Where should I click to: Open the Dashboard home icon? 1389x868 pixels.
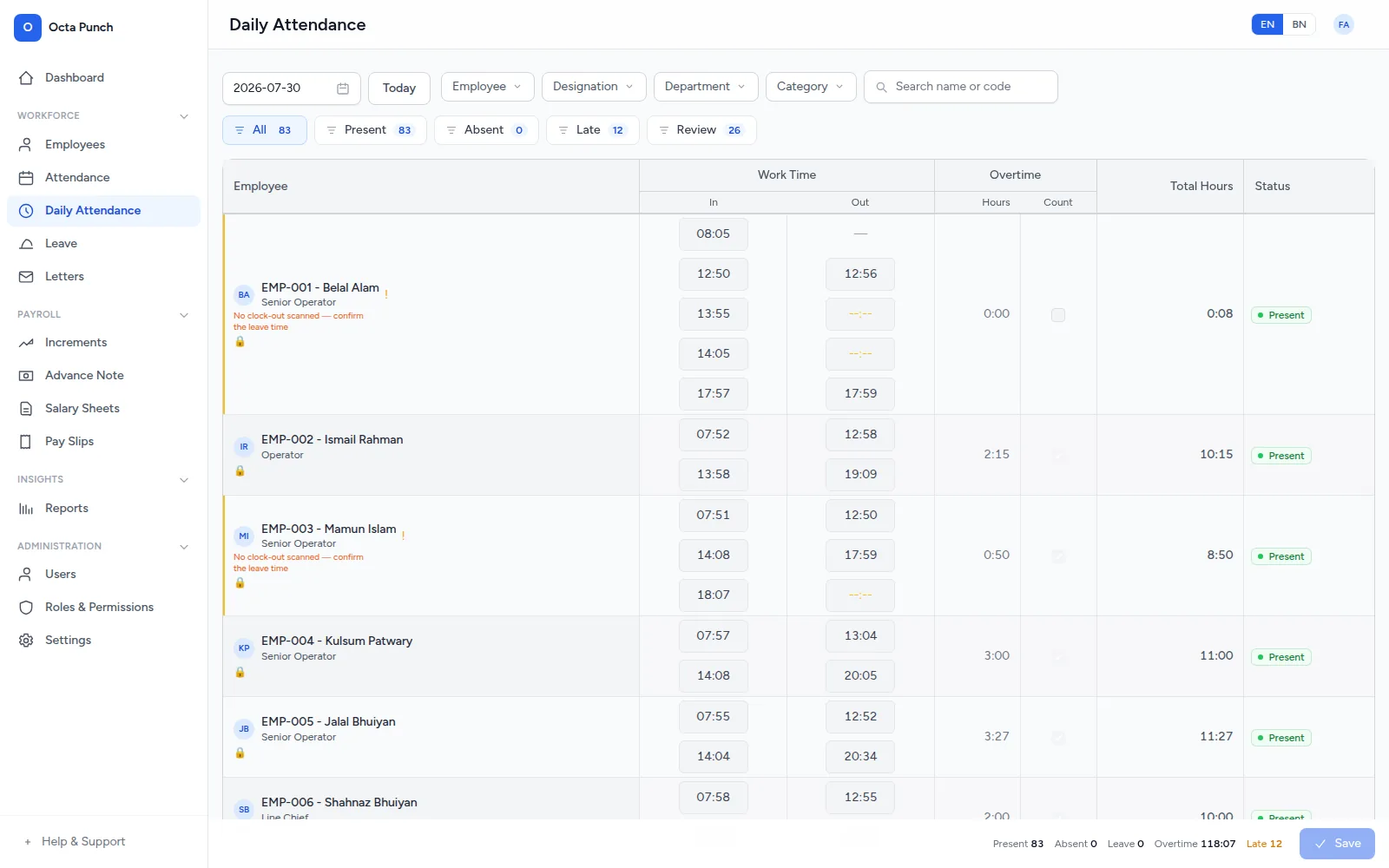tap(26, 77)
